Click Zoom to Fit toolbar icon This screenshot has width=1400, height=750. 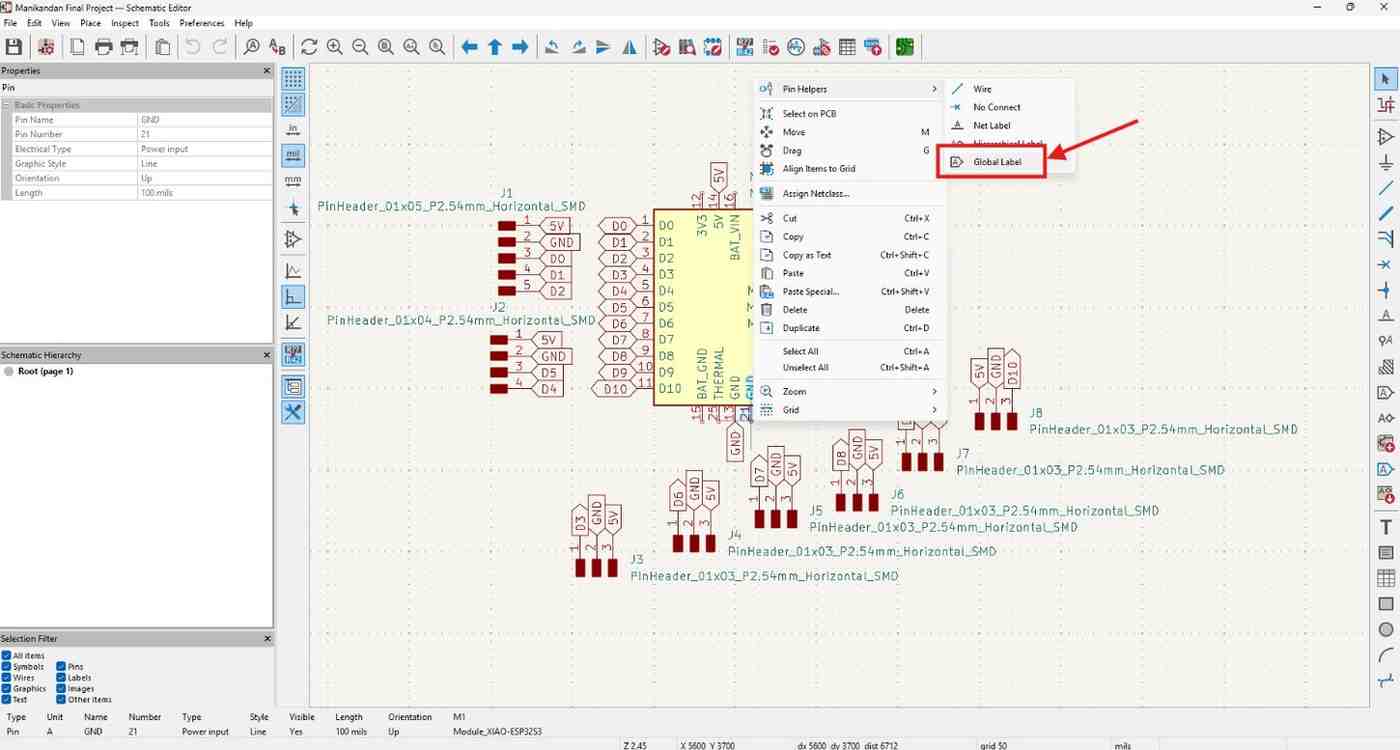(x=386, y=47)
